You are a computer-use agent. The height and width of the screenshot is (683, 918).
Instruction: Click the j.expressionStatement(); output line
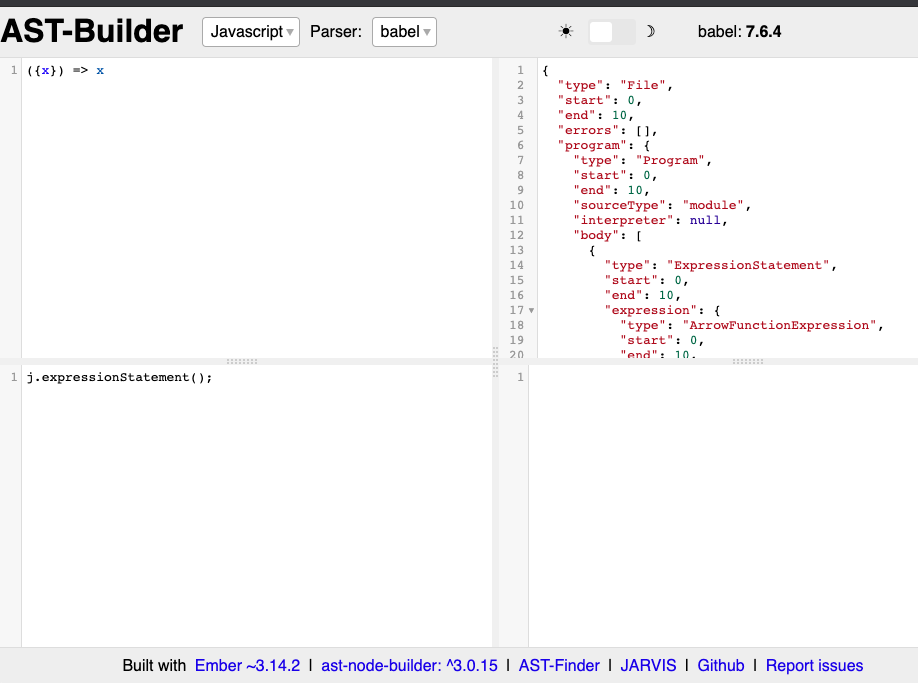pos(119,377)
